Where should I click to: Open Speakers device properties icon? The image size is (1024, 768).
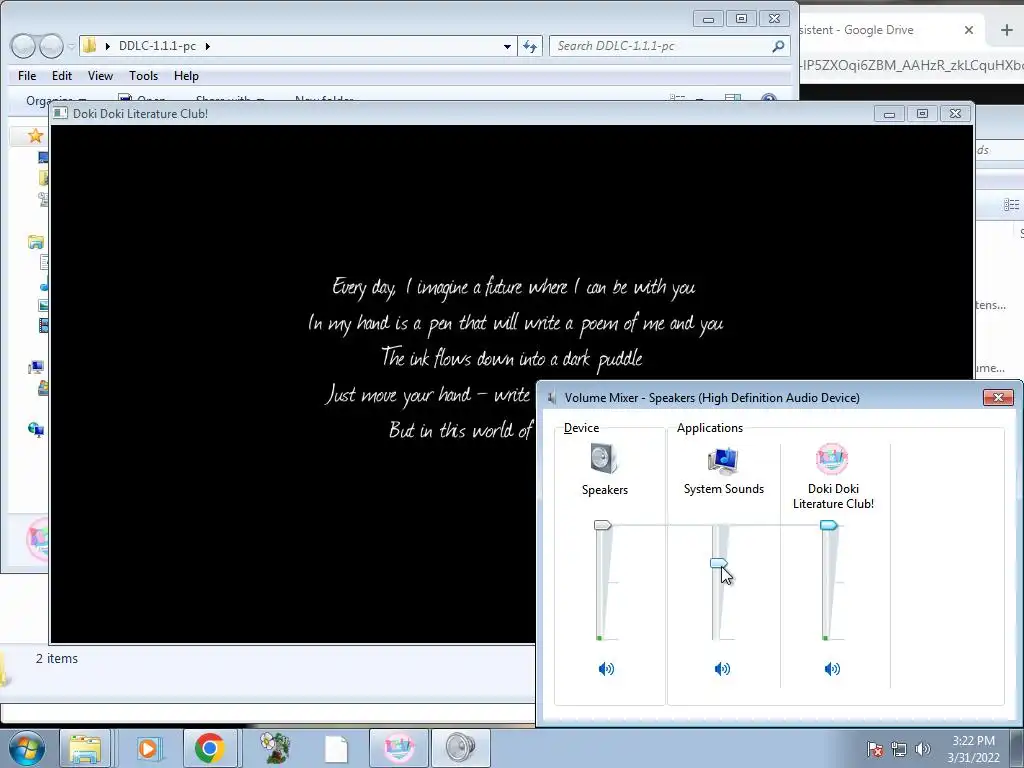tap(603, 458)
